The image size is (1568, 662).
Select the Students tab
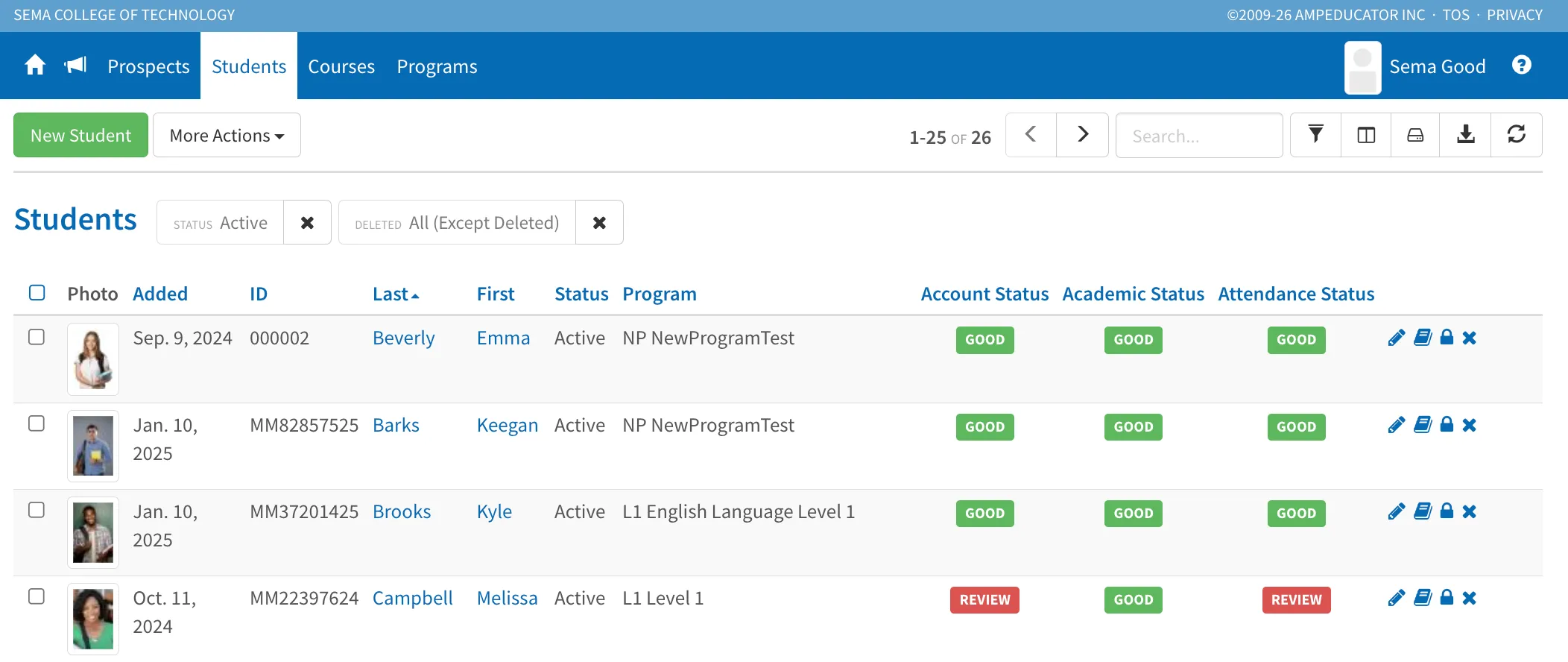coord(249,66)
